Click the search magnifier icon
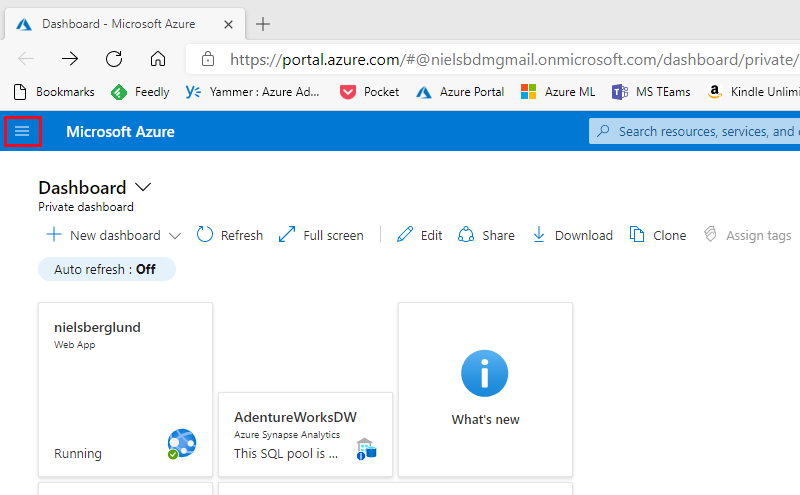Screen dimensions: 800x495 [603, 131]
